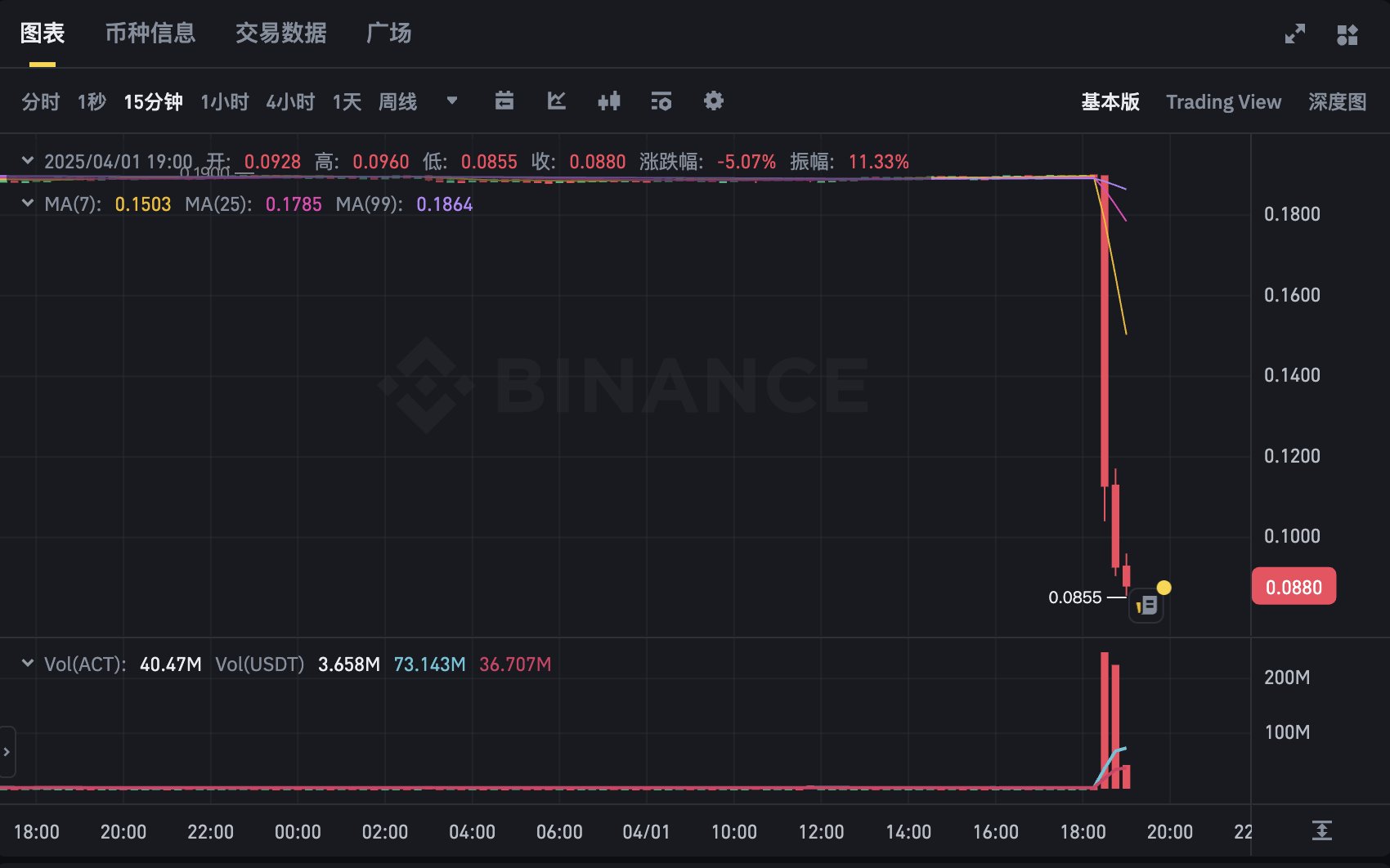
Task: Open the multi-chart grid layout icon
Action: (1347, 34)
